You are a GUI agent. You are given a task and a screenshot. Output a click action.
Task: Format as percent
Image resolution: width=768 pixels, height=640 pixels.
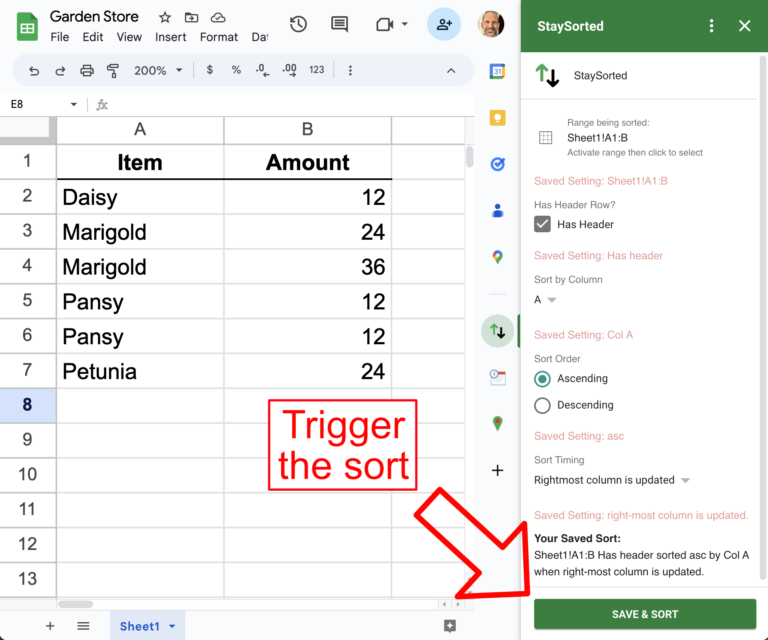236,70
